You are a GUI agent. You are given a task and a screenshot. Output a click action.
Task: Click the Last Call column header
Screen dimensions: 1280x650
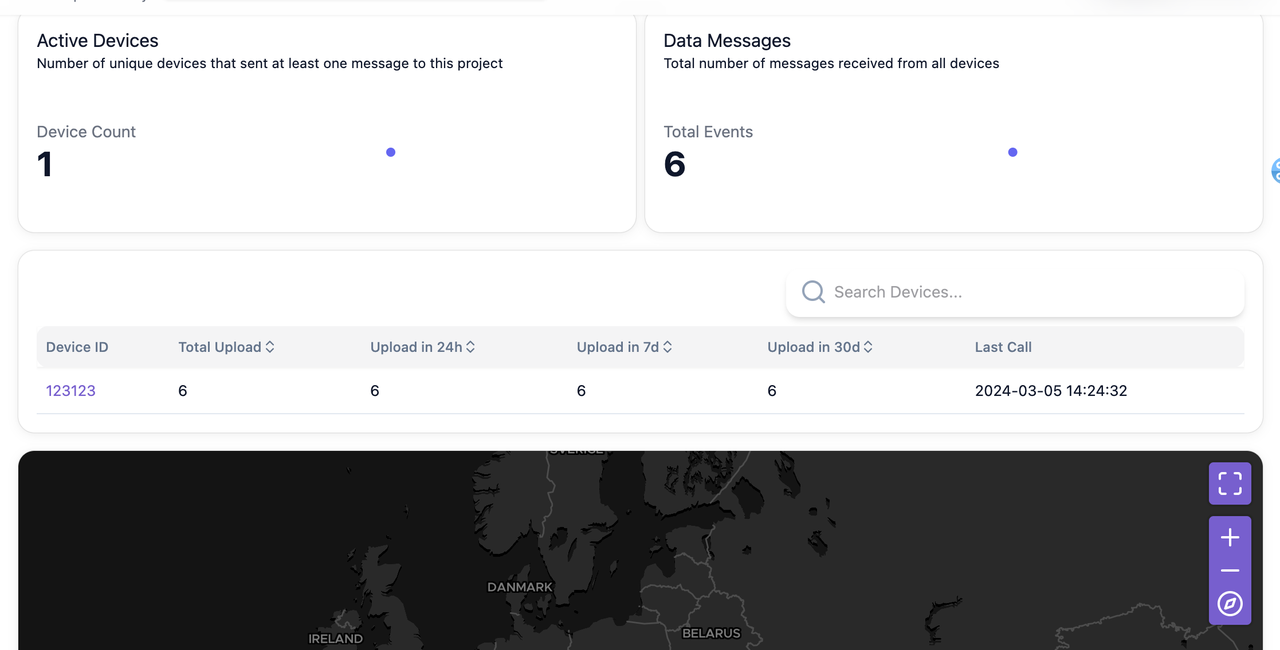pos(1003,347)
